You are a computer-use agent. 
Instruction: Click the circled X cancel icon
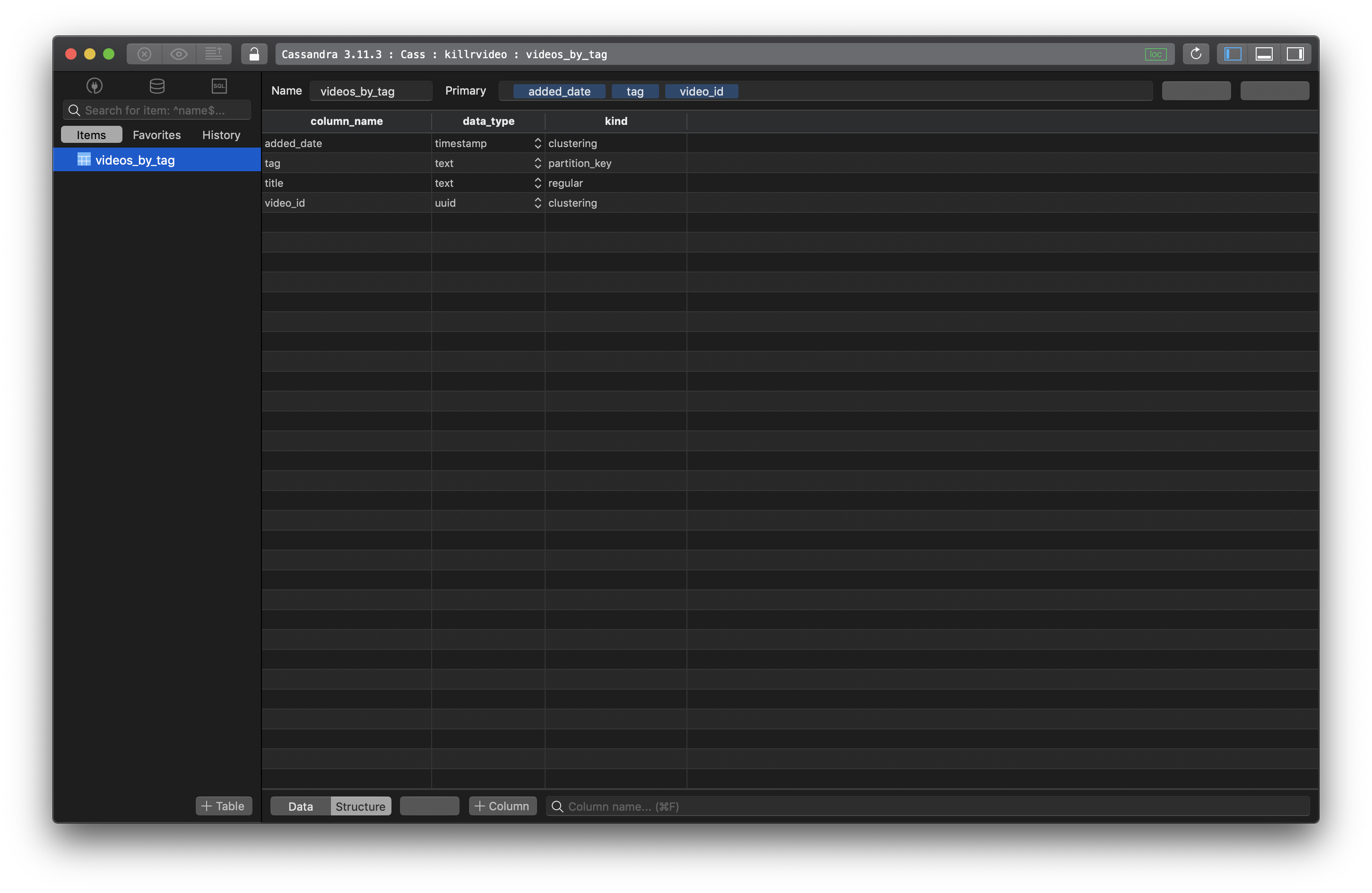pos(144,54)
